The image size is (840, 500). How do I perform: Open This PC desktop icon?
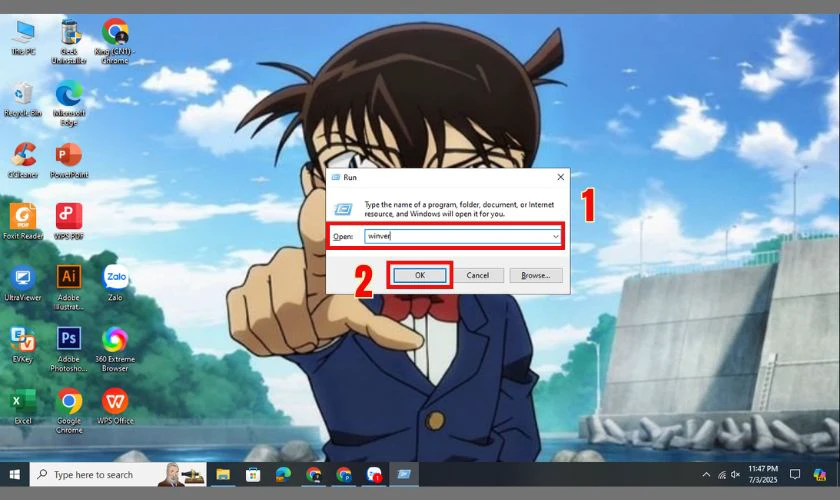click(24, 38)
